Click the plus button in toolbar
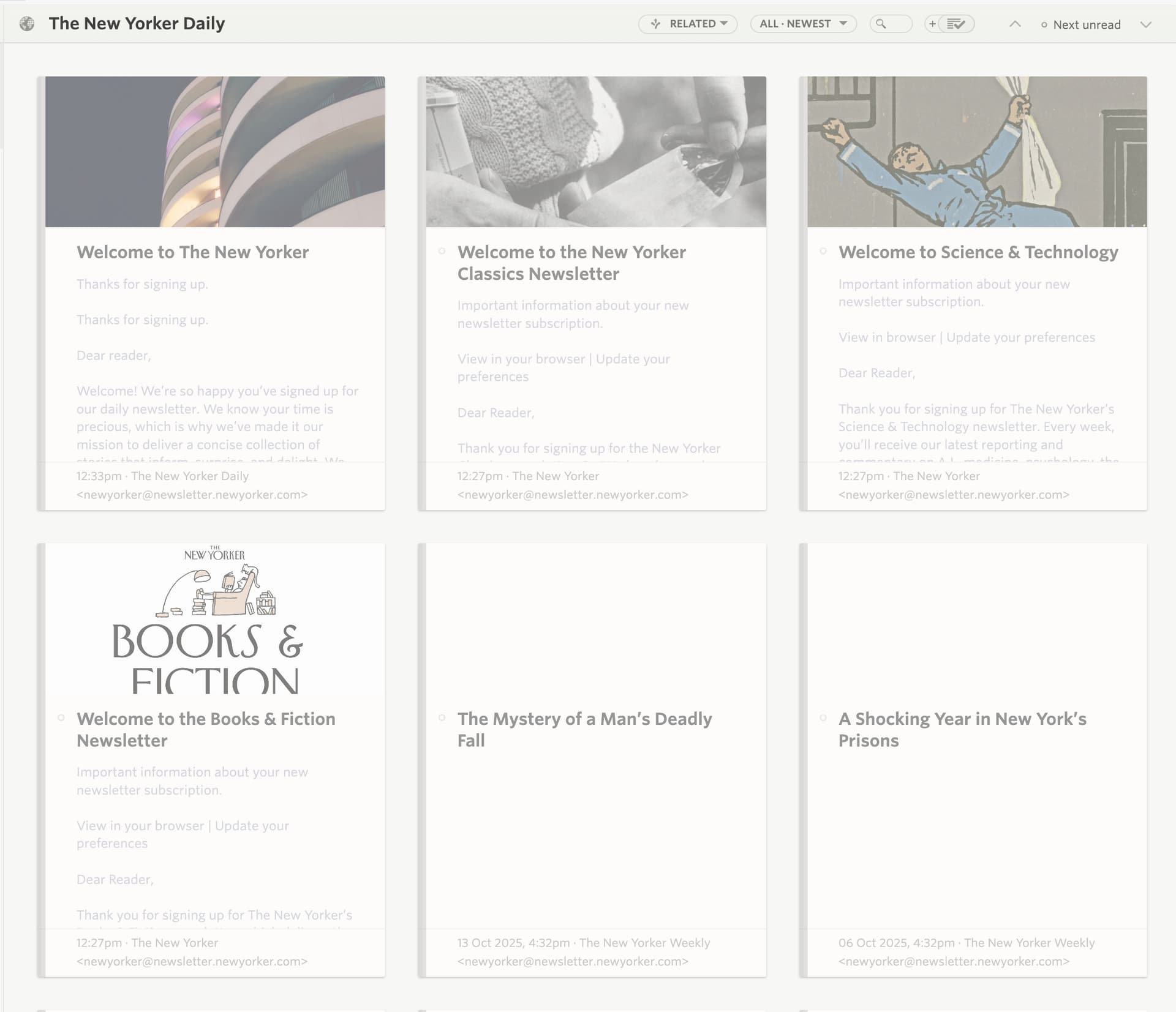The image size is (1176, 1012). pos(932,24)
